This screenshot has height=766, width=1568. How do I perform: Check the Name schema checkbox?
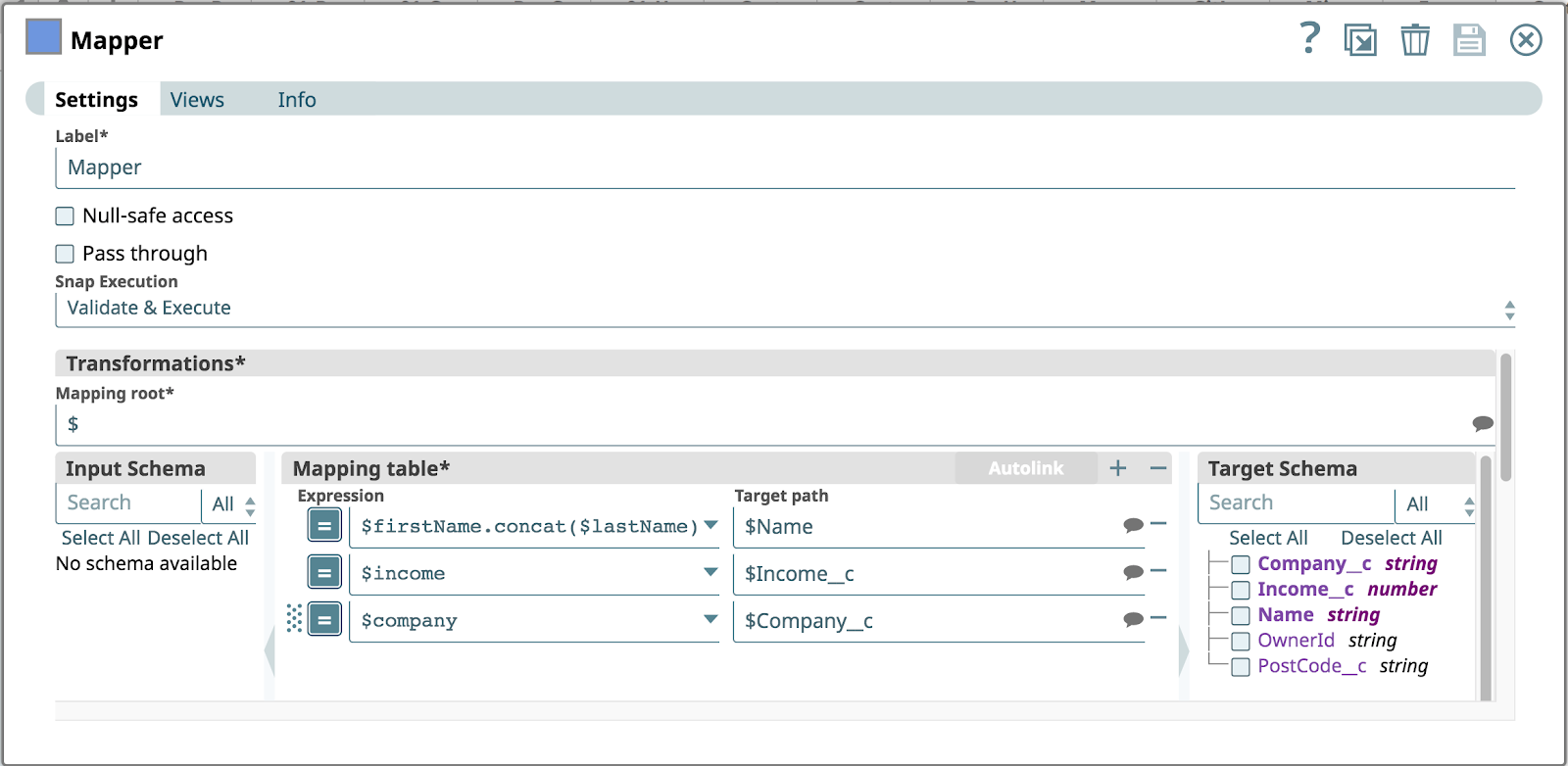(x=1241, y=615)
